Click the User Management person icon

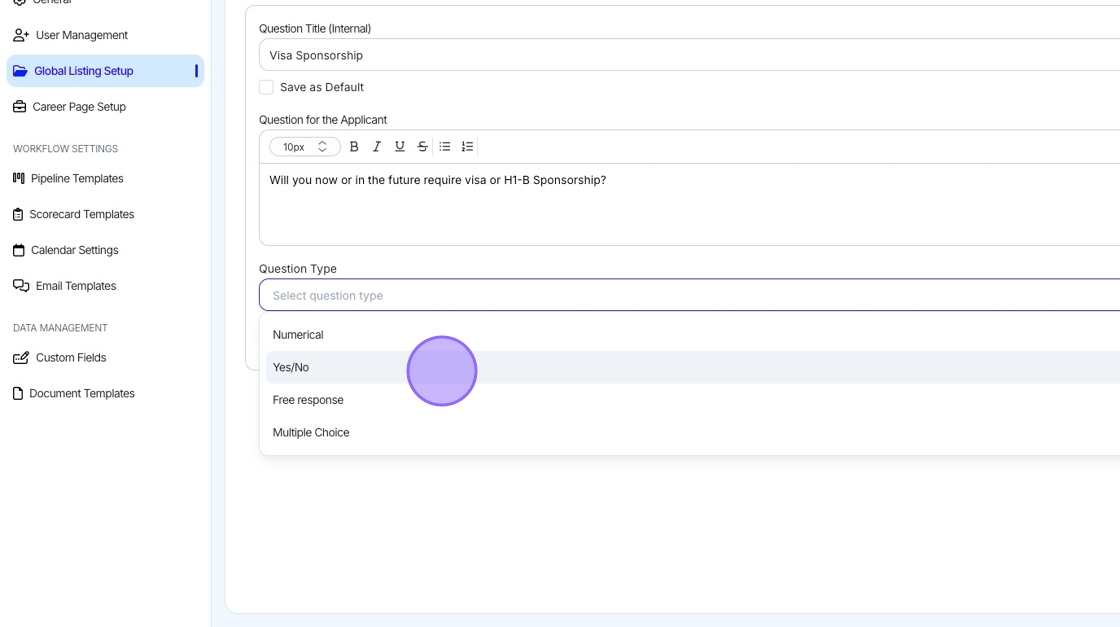tap(20, 35)
